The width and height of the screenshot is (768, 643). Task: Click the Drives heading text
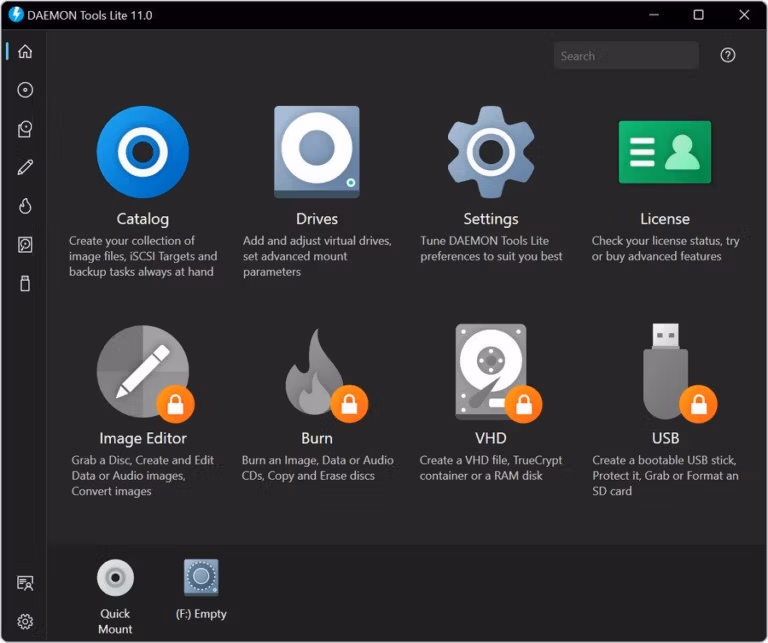click(x=317, y=219)
